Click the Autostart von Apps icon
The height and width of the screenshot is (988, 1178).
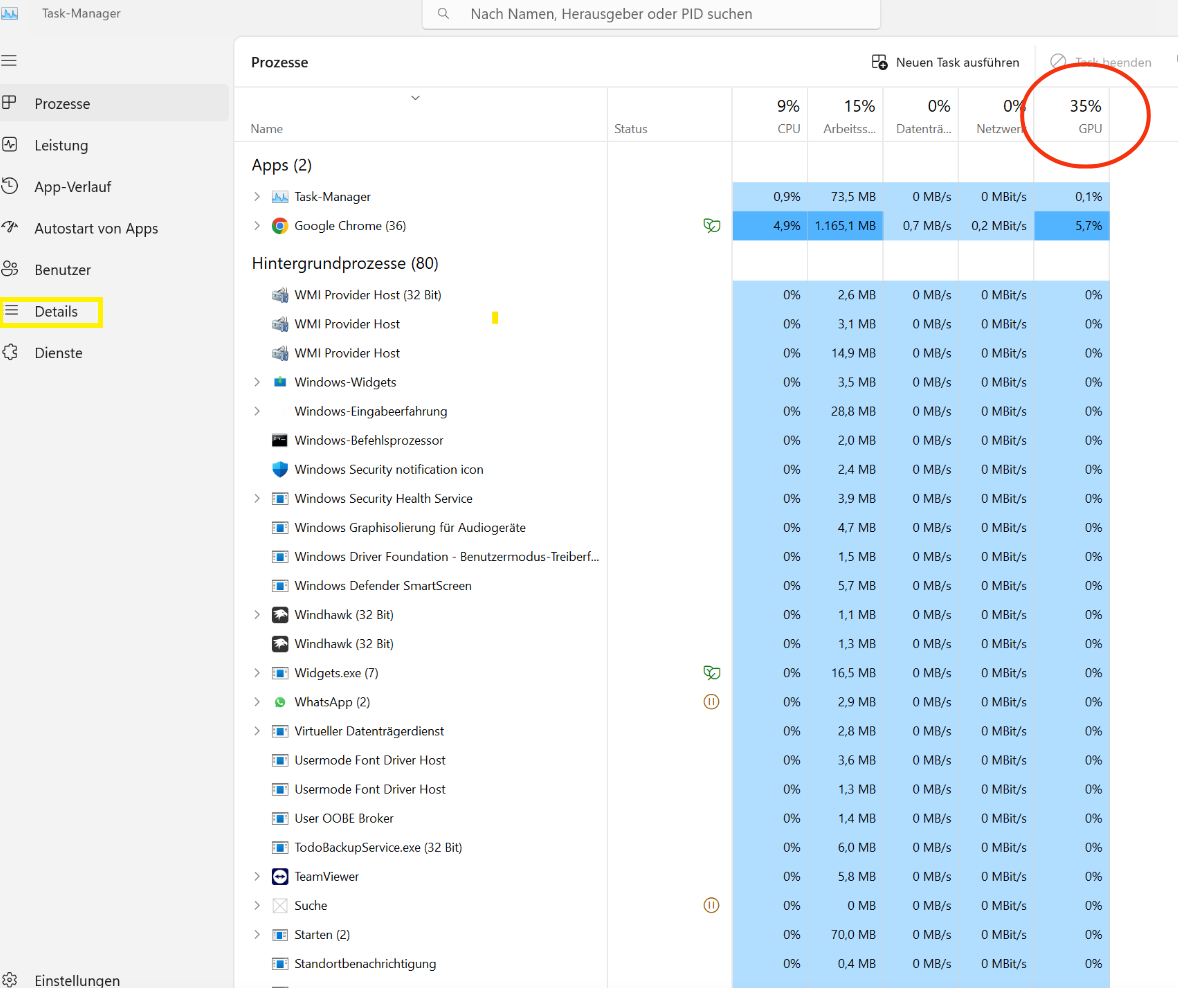(10, 227)
